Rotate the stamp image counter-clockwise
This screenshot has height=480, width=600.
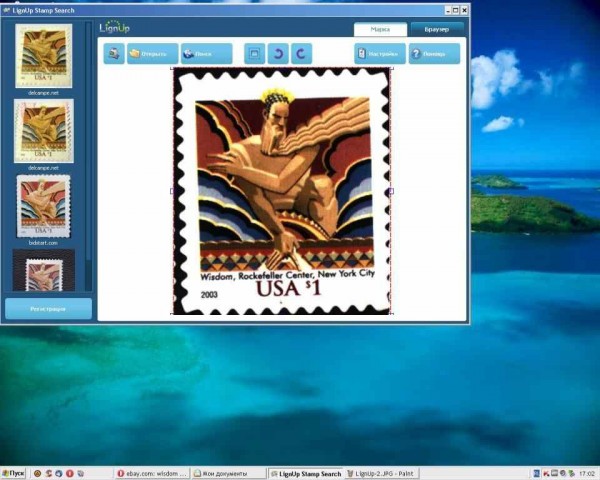(x=278, y=54)
